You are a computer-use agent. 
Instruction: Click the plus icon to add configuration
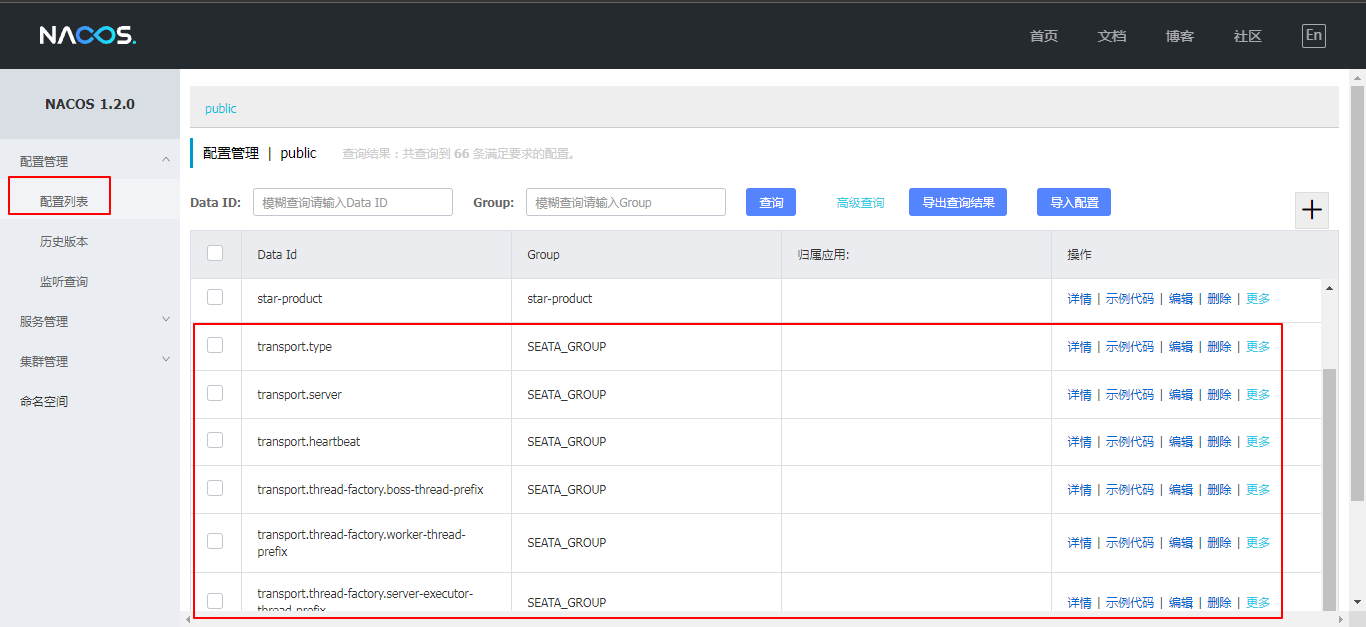[1312, 210]
